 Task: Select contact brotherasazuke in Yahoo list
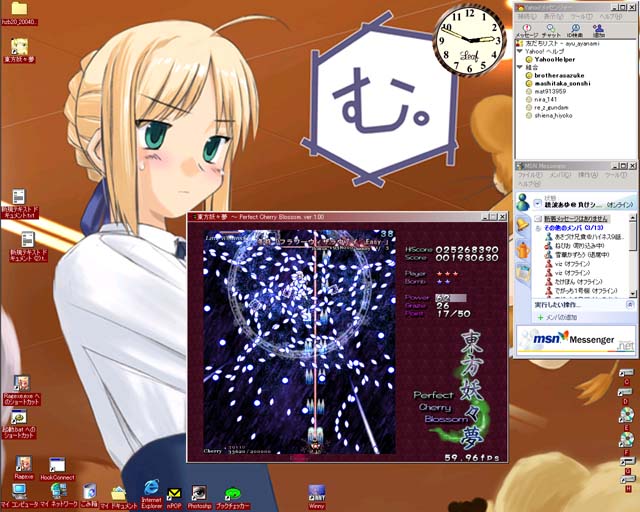[x=556, y=76]
